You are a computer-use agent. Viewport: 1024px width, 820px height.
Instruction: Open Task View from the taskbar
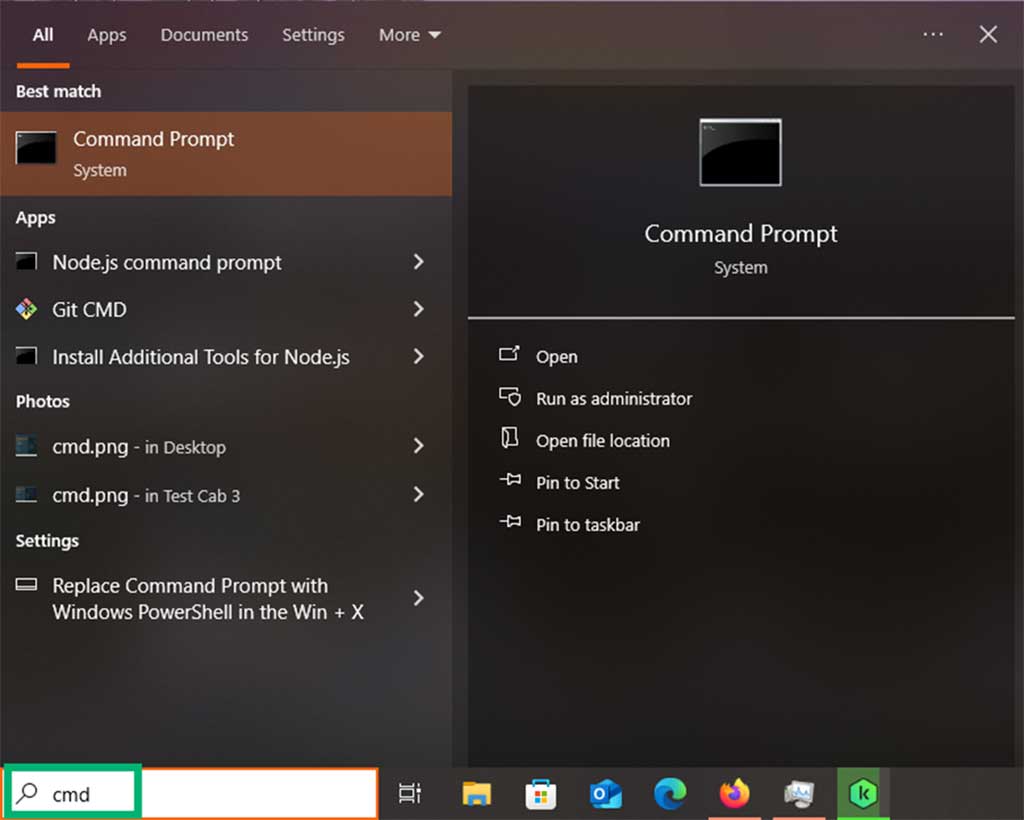(410, 793)
